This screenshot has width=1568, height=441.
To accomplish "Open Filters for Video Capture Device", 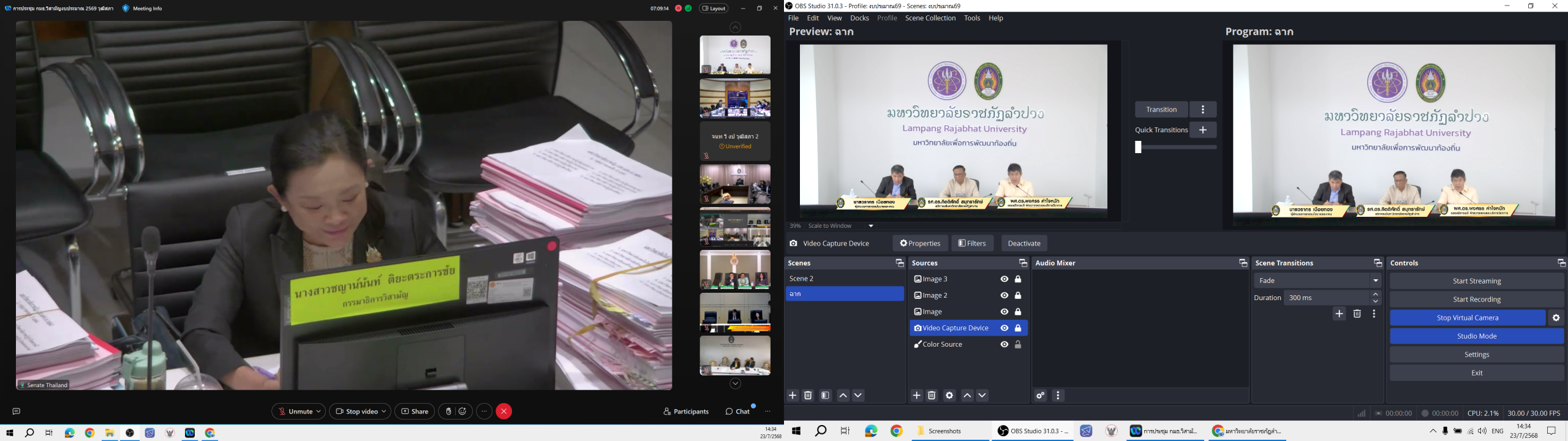I will (973, 243).
